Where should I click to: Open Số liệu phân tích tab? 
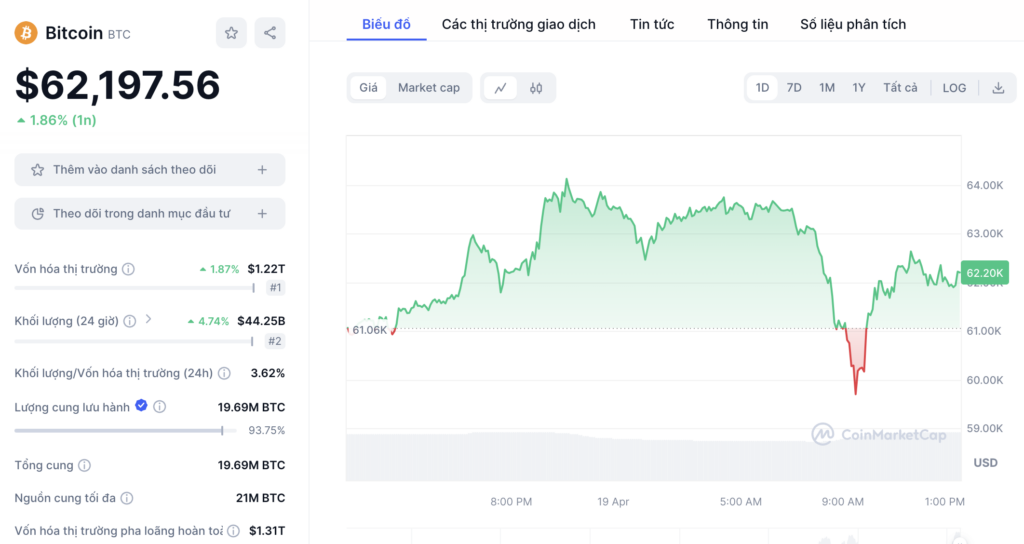tap(853, 24)
